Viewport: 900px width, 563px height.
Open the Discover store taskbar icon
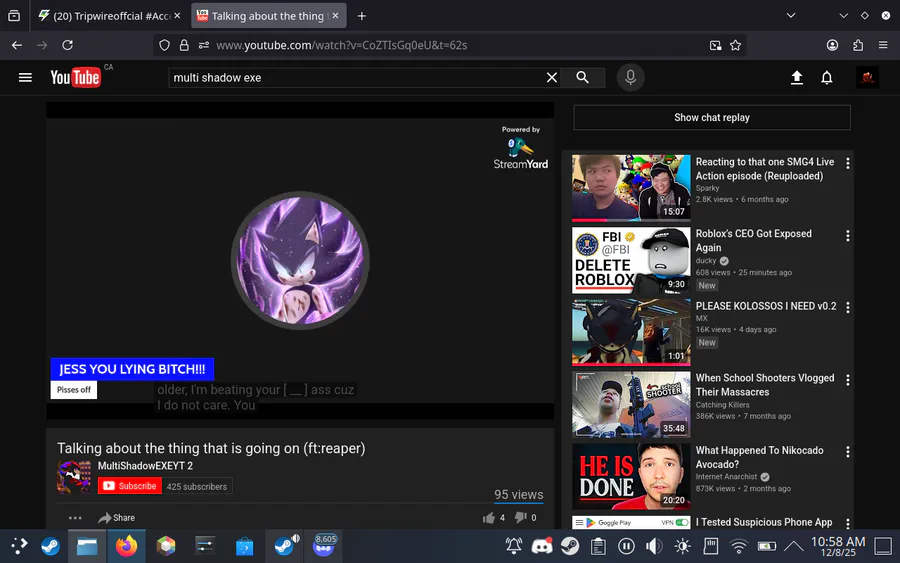(245, 546)
